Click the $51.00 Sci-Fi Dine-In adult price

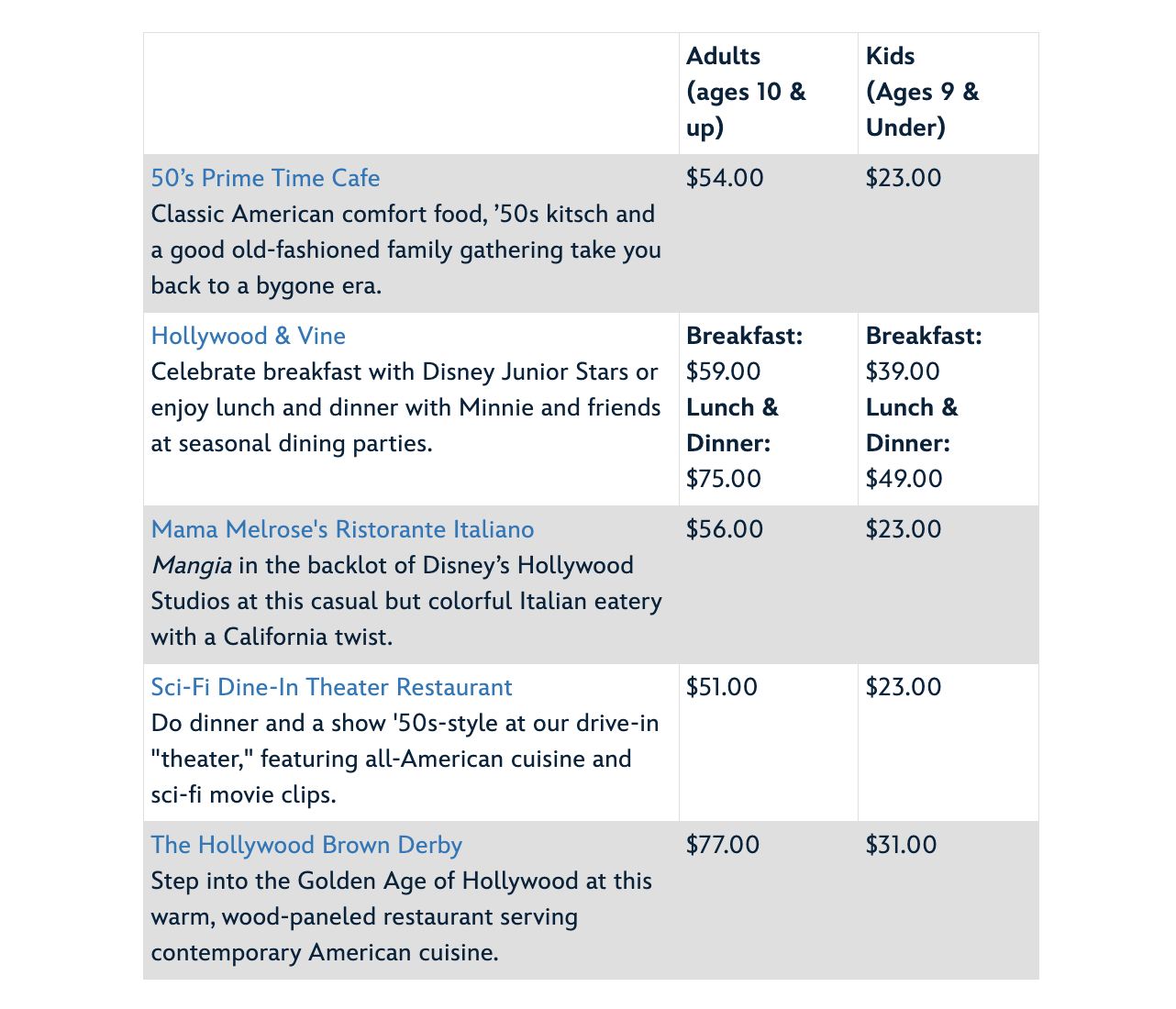point(722,687)
